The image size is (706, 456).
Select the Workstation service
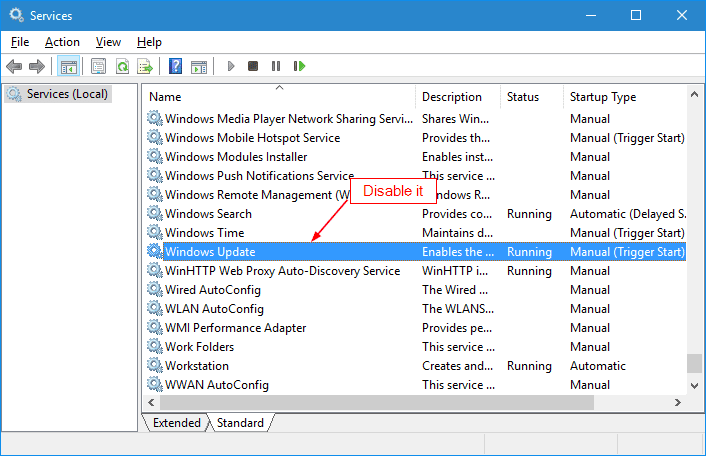pyautogui.click(x=416, y=366)
